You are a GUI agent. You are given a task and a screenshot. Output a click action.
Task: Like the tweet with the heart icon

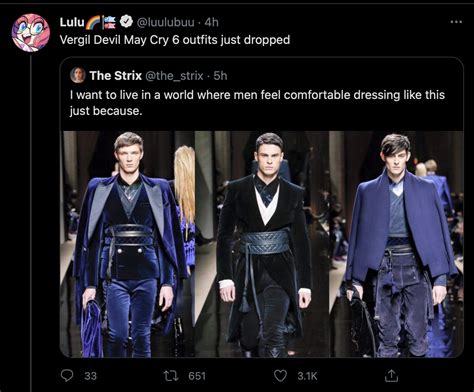point(280,376)
